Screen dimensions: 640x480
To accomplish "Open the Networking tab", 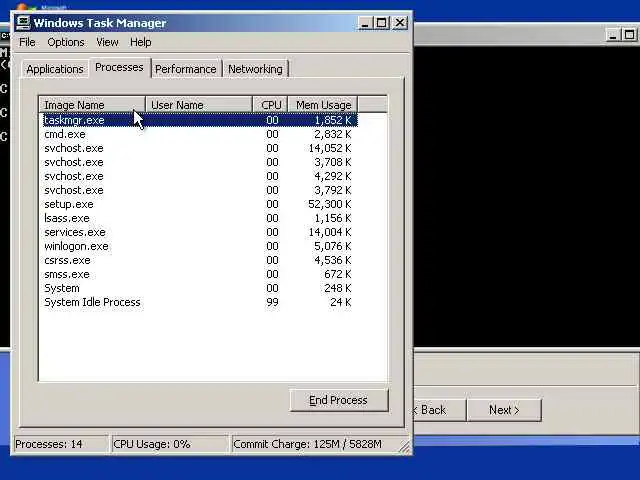I will [x=255, y=69].
